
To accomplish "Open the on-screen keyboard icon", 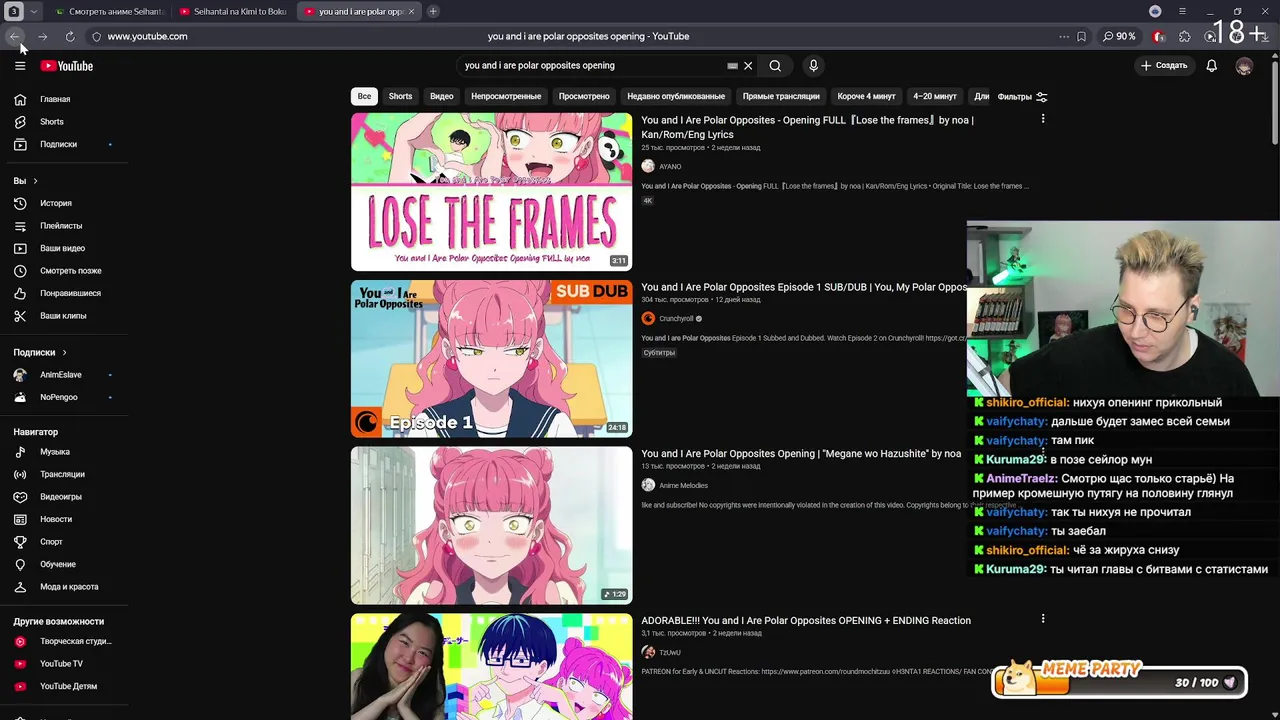I will point(732,66).
